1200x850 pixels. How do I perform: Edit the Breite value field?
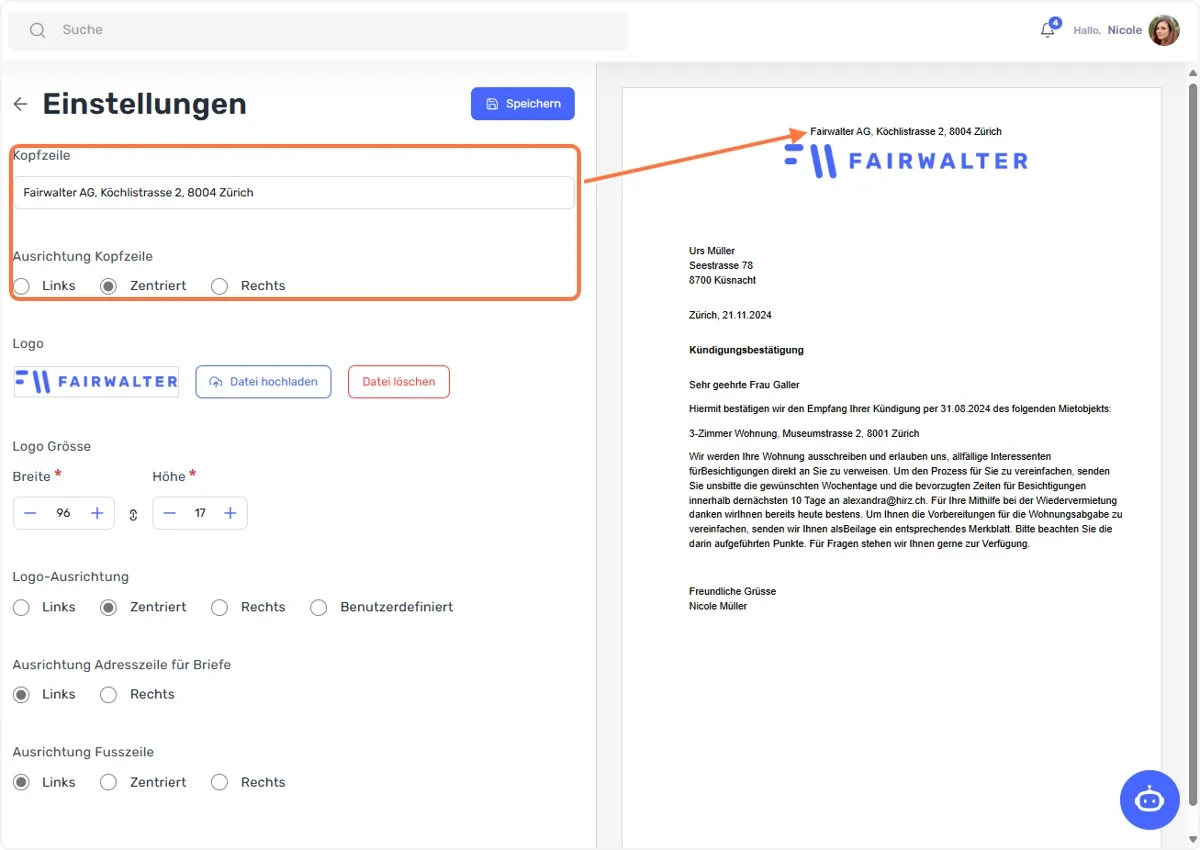tap(63, 513)
